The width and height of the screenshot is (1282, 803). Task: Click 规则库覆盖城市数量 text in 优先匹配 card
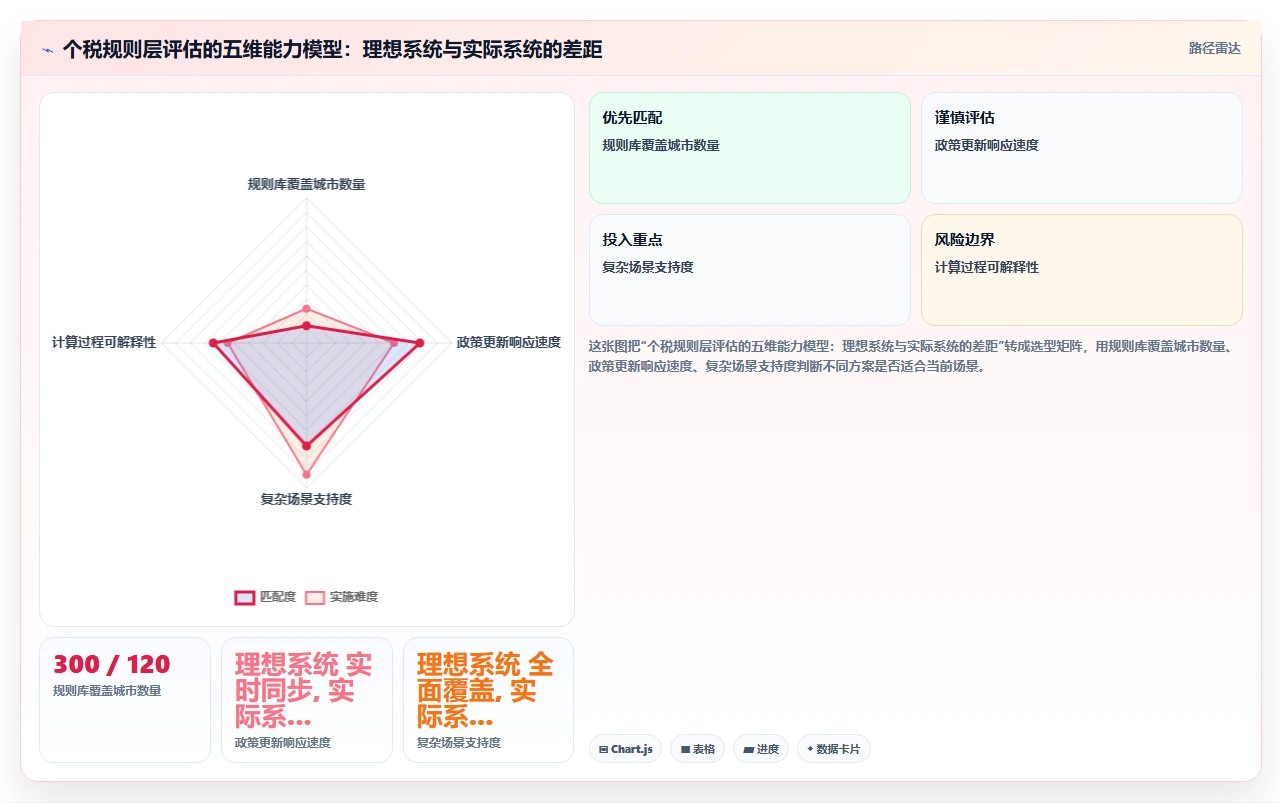tap(661, 145)
